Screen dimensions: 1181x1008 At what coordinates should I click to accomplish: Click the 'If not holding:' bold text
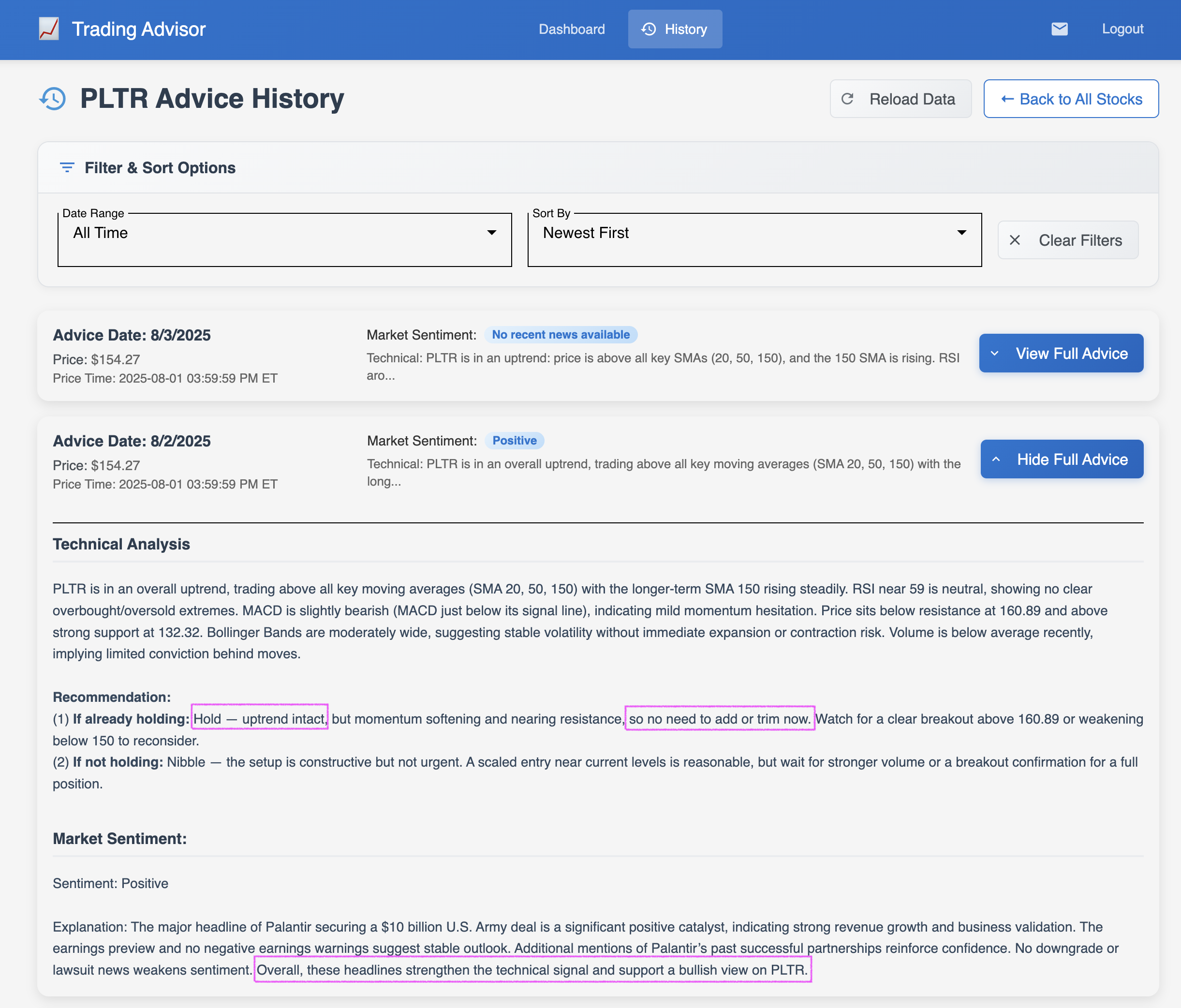(118, 762)
